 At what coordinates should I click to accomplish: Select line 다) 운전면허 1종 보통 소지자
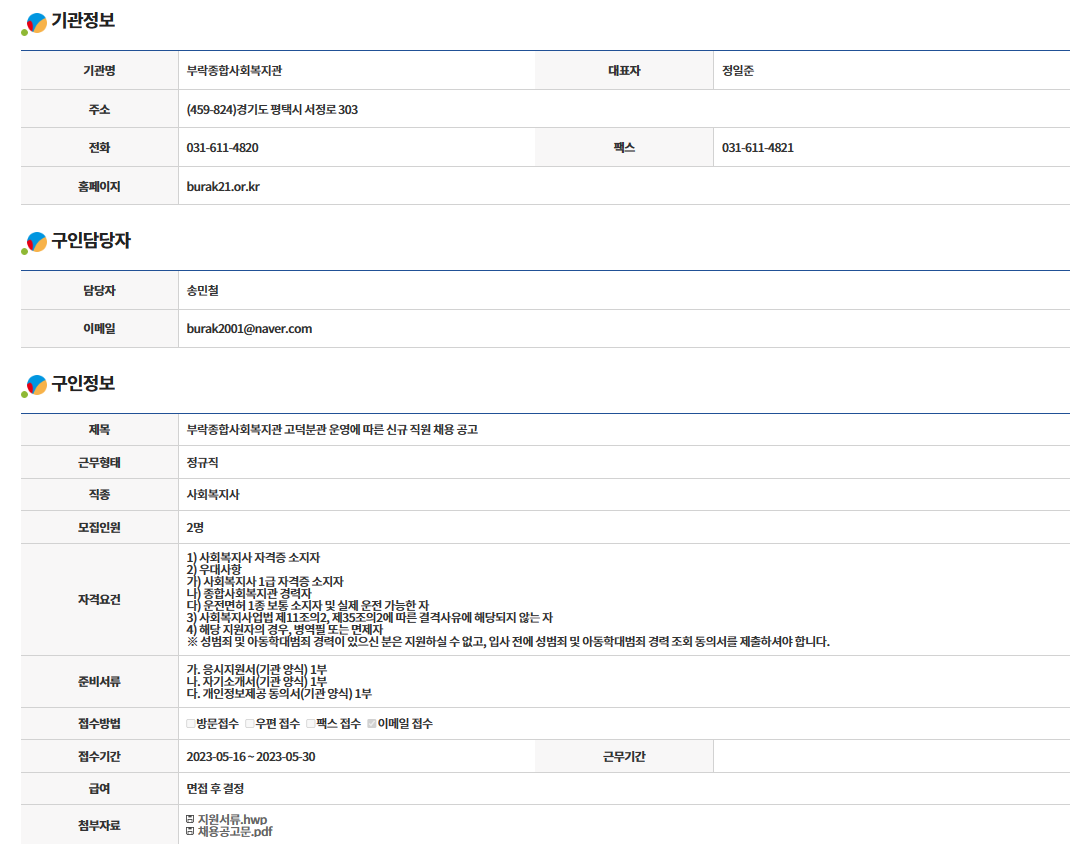coord(308,605)
